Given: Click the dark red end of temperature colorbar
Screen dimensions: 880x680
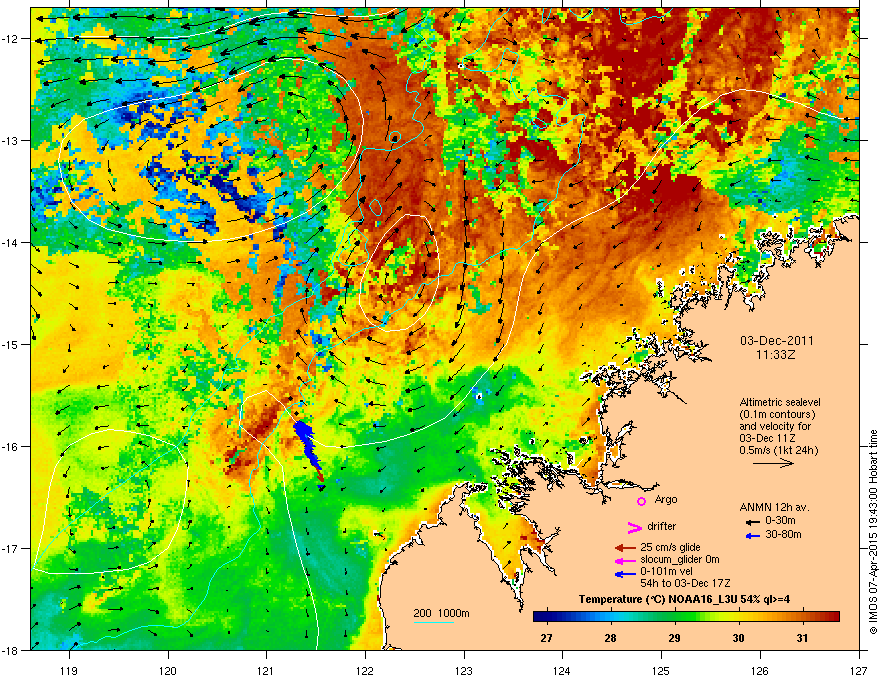Looking at the screenshot, I should point(833,617).
